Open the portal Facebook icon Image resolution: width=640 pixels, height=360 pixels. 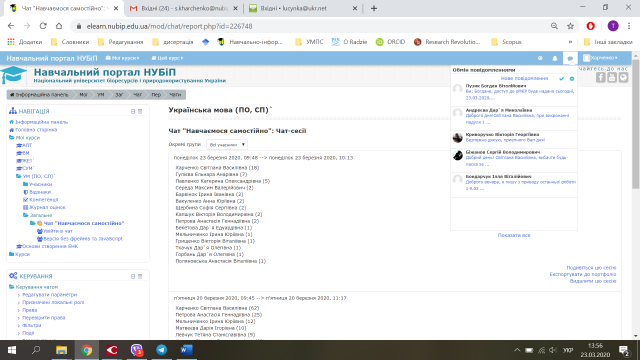(600, 78)
